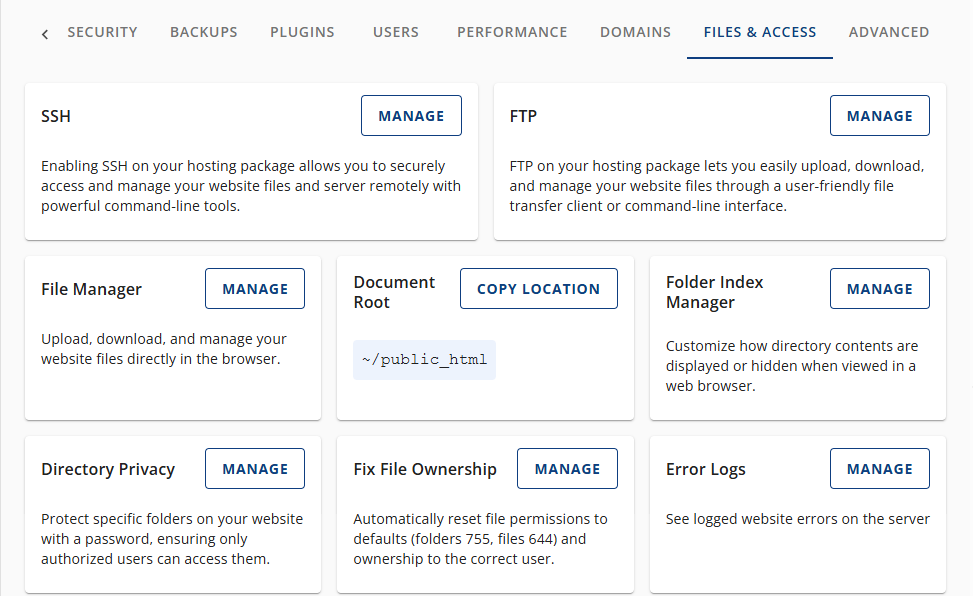Select the Plugins tab

point(302,32)
